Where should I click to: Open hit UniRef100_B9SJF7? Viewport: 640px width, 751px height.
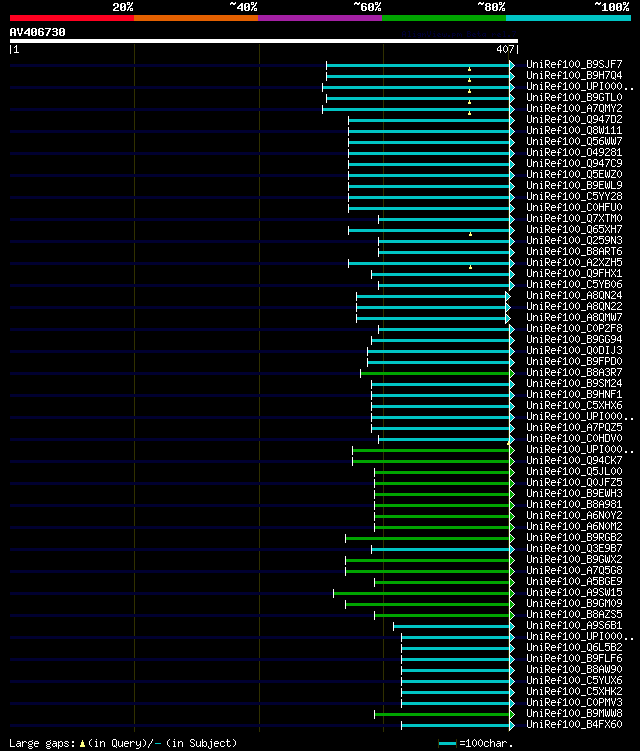(574, 64)
